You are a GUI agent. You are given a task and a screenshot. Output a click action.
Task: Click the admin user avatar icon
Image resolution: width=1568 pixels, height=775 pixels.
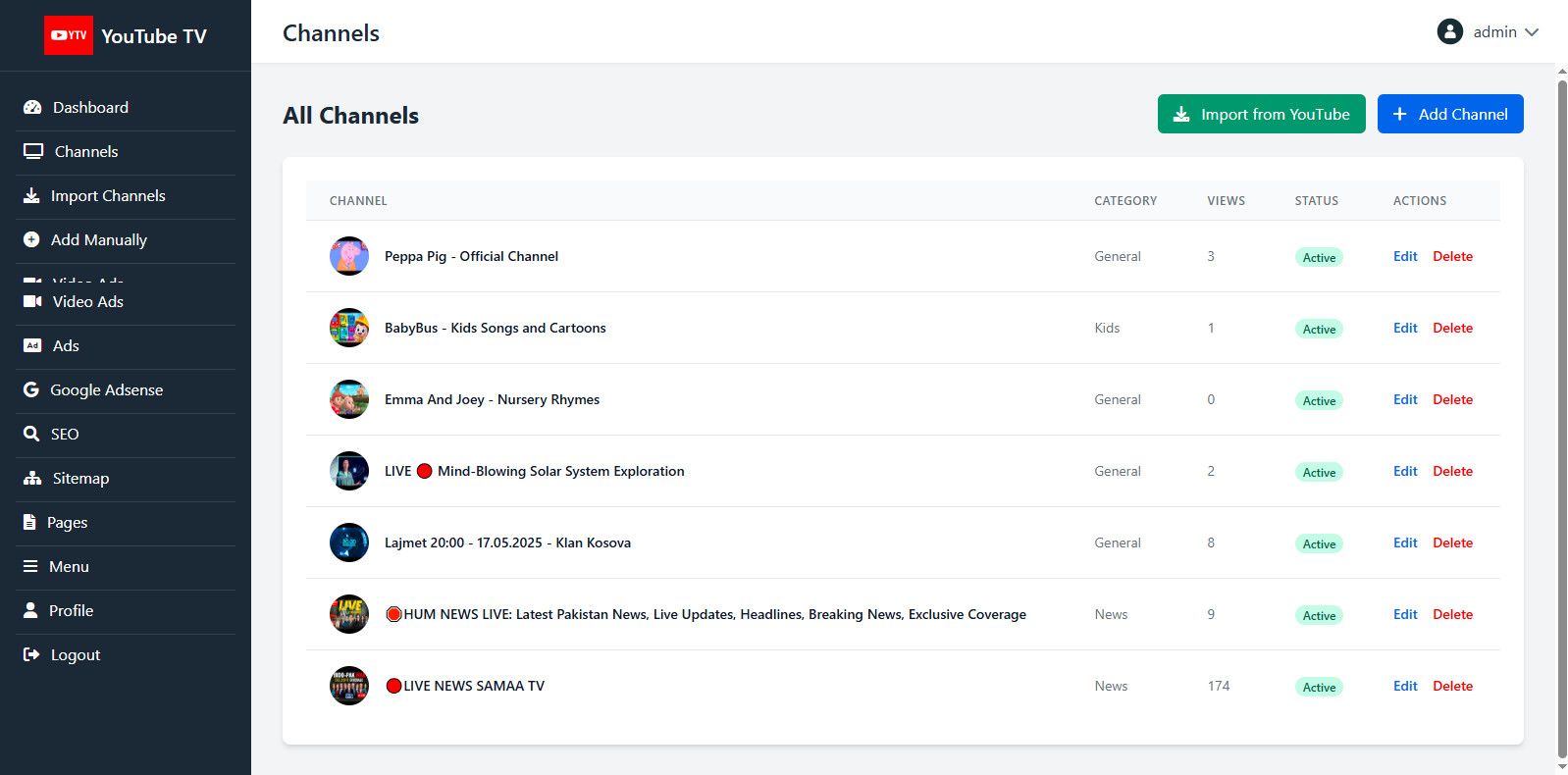point(1449,31)
